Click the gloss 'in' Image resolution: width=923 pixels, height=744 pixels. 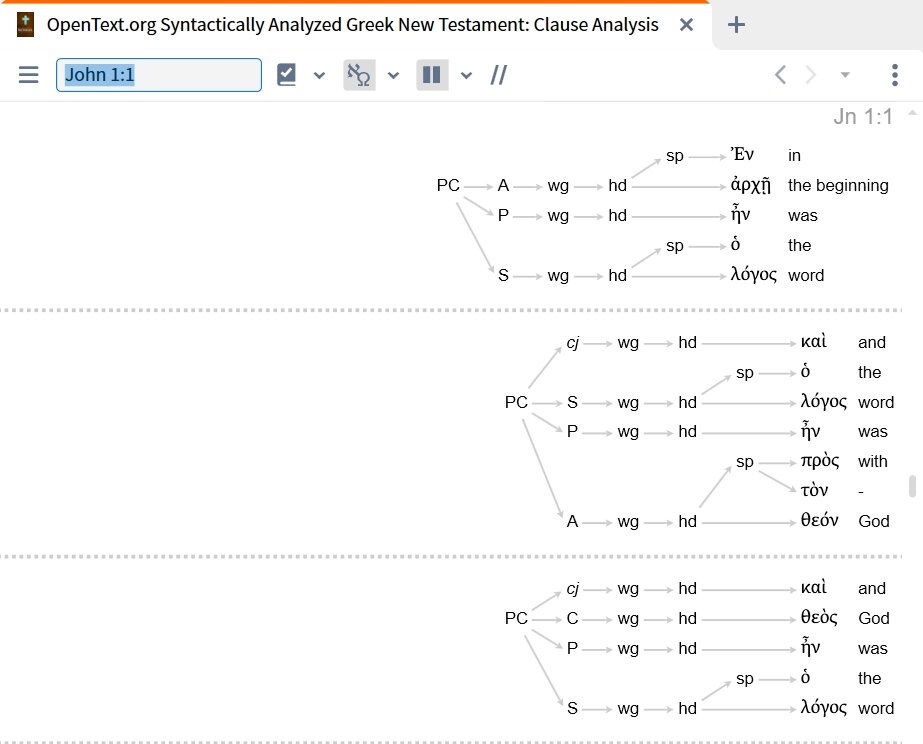coord(794,155)
